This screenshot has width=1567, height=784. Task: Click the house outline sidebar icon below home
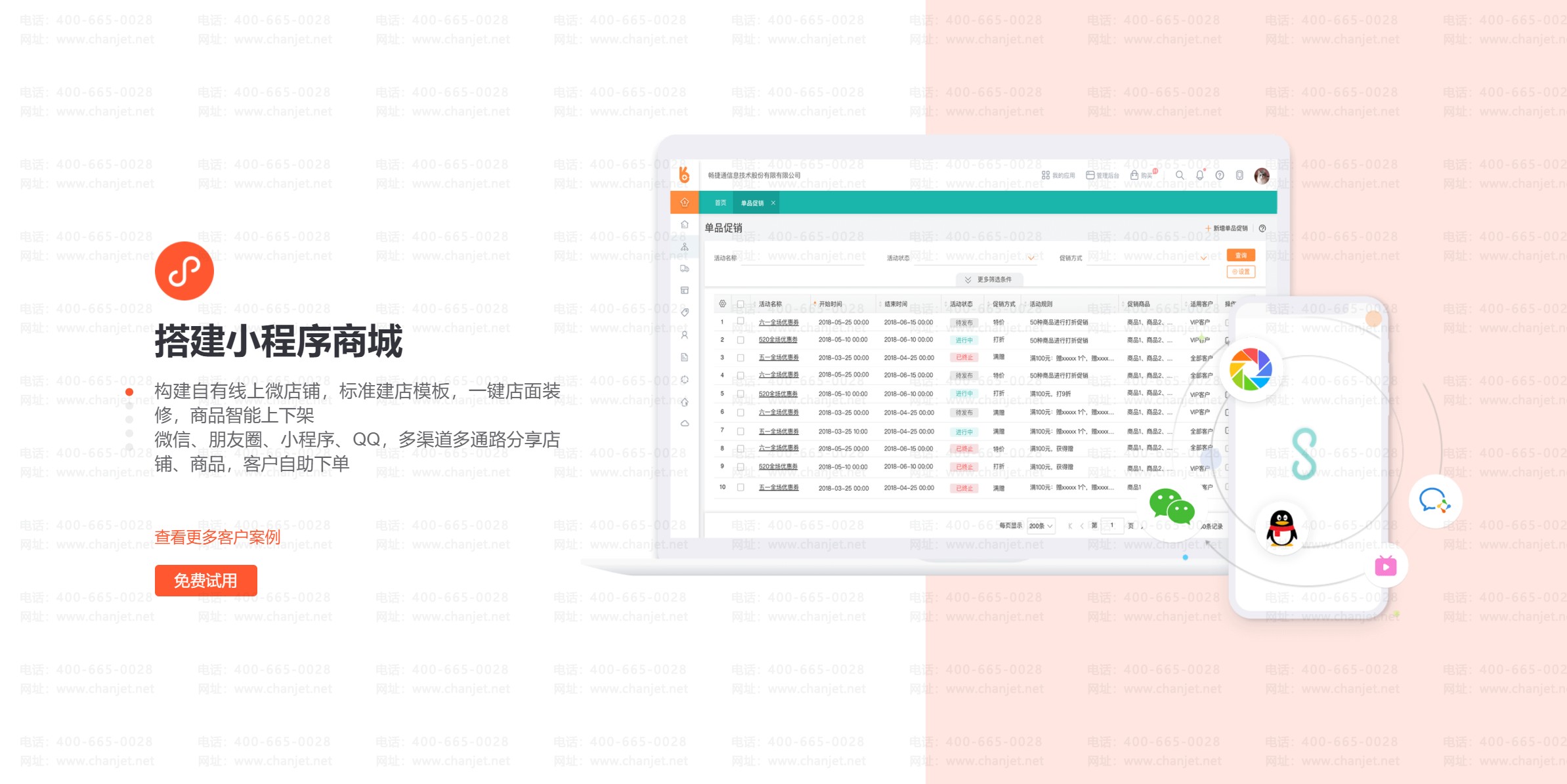tap(685, 224)
